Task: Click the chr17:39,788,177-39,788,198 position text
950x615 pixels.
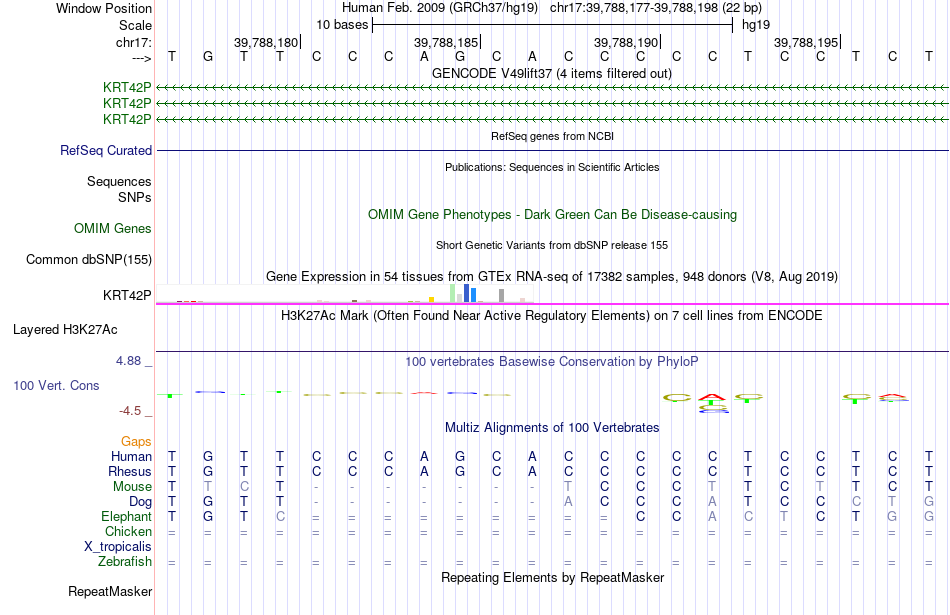Action: point(656,8)
